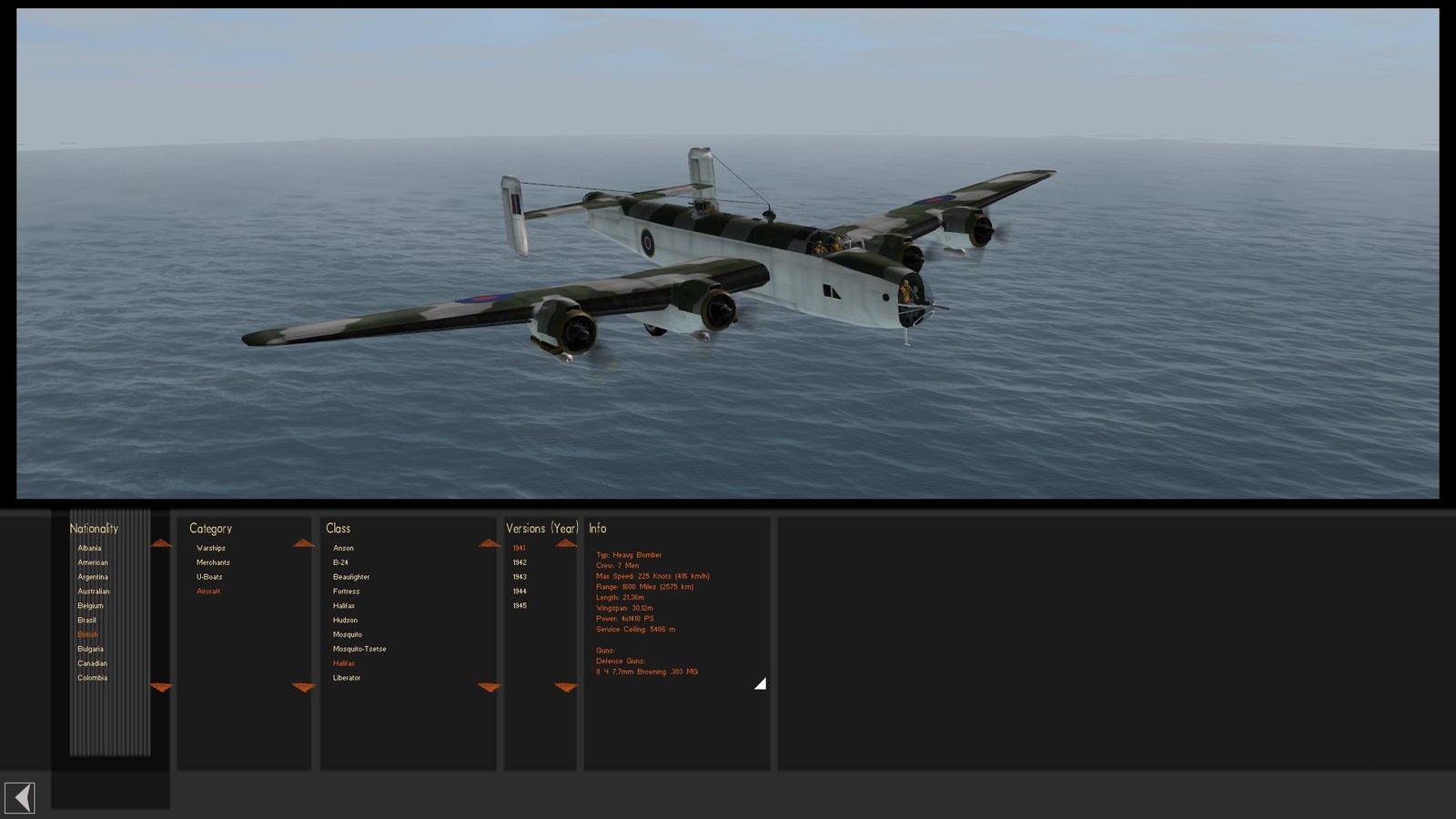Choose Colombia in the Nationality list
The image size is (1456, 819).
[x=92, y=678]
